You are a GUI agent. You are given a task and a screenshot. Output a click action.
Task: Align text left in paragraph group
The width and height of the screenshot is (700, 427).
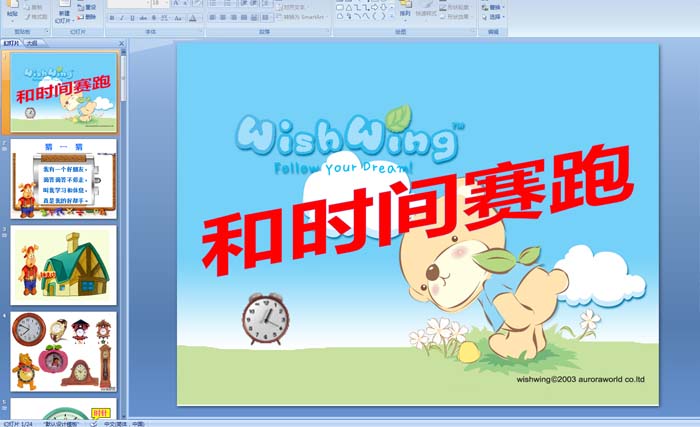212,17
